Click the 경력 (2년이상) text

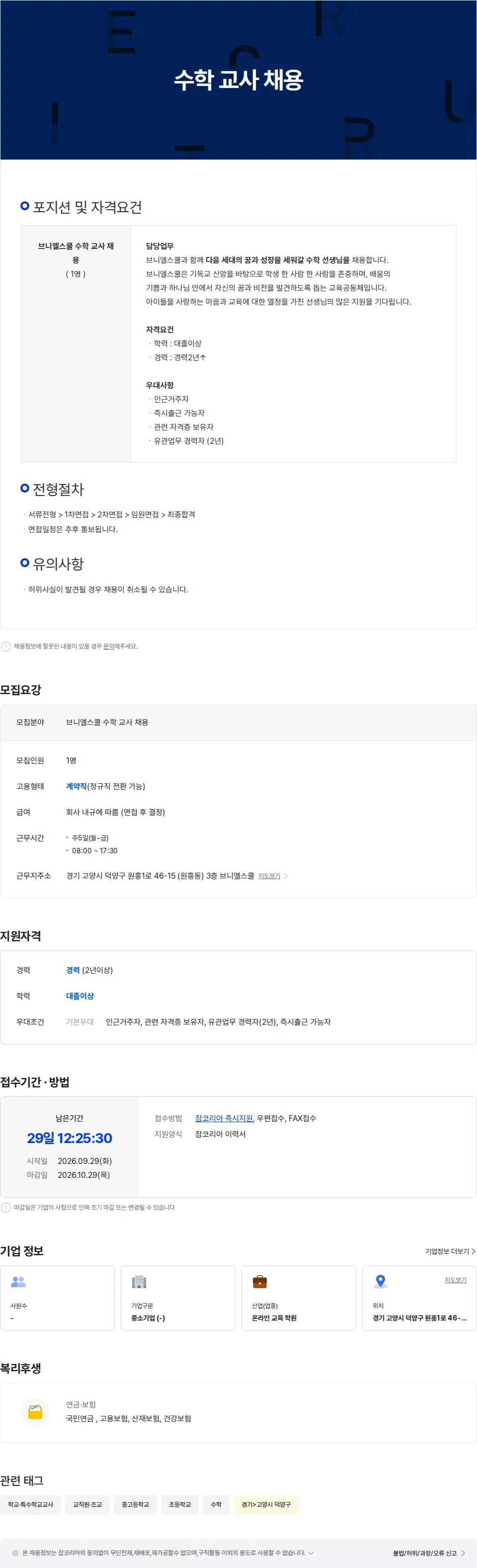[x=89, y=970]
